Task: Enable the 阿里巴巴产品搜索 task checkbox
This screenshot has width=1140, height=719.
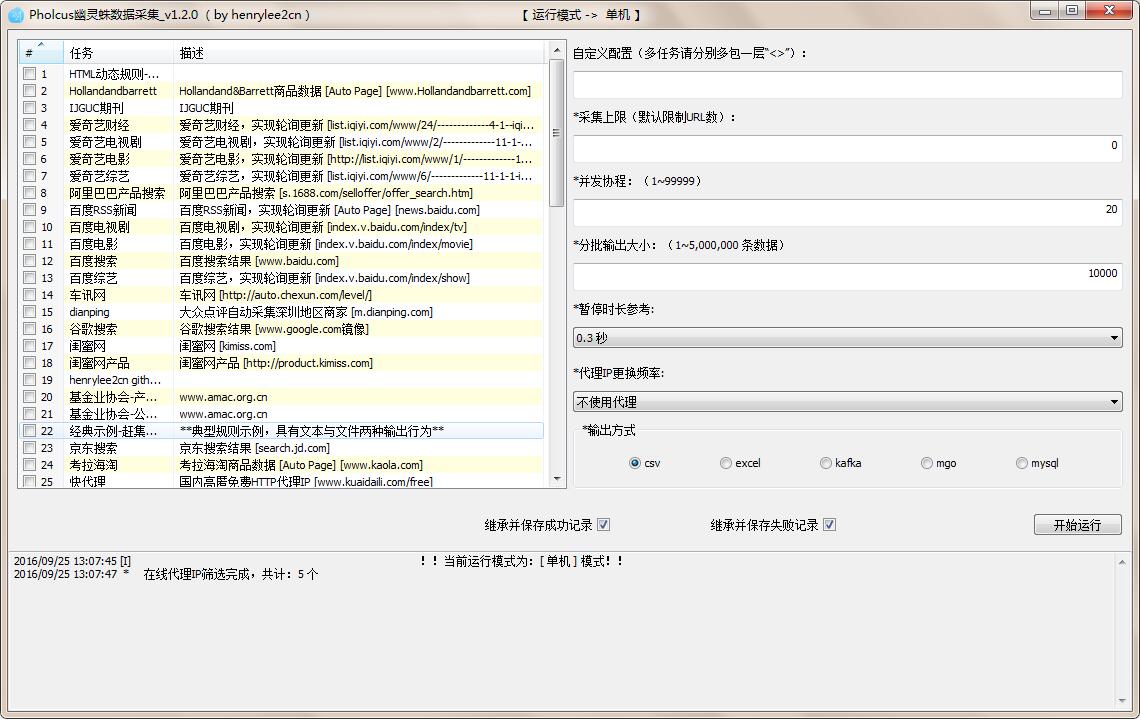Action: pyautogui.click(x=30, y=193)
